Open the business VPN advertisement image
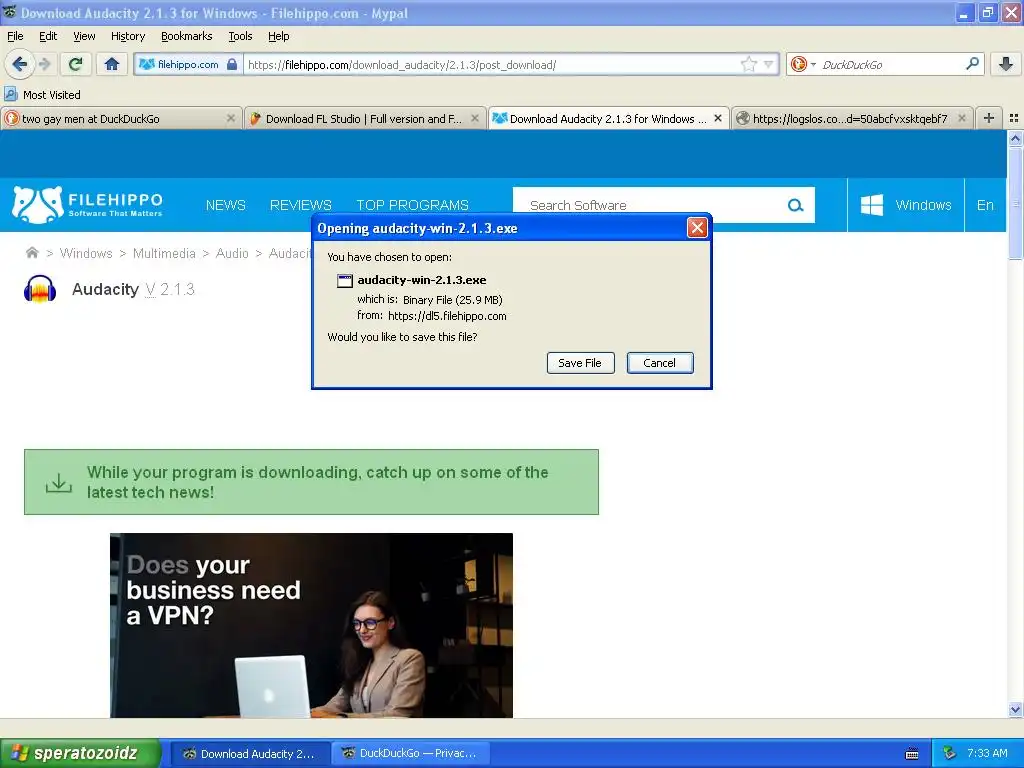This screenshot has height=768, width=1024. click(311, 626)
